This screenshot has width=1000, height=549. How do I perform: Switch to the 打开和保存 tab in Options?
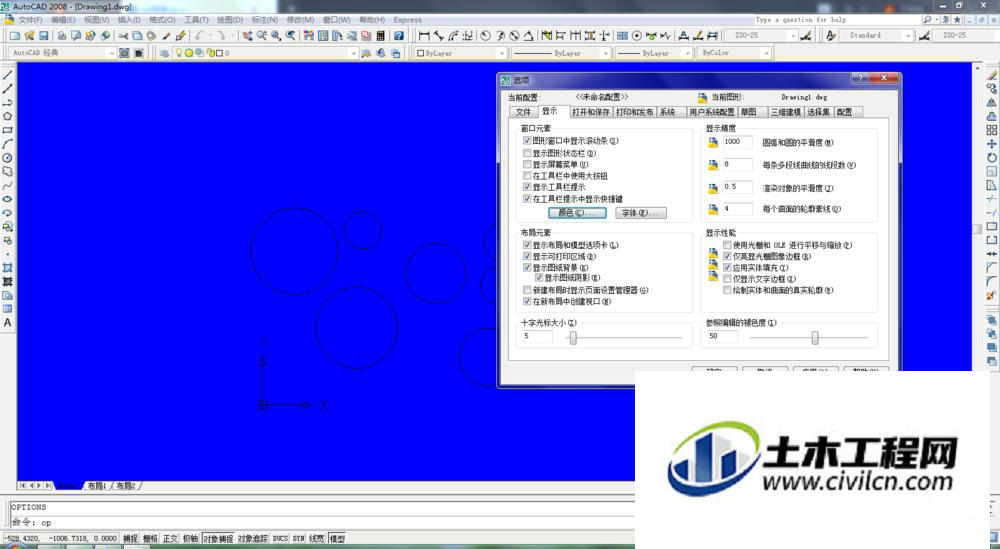point(591,112)
